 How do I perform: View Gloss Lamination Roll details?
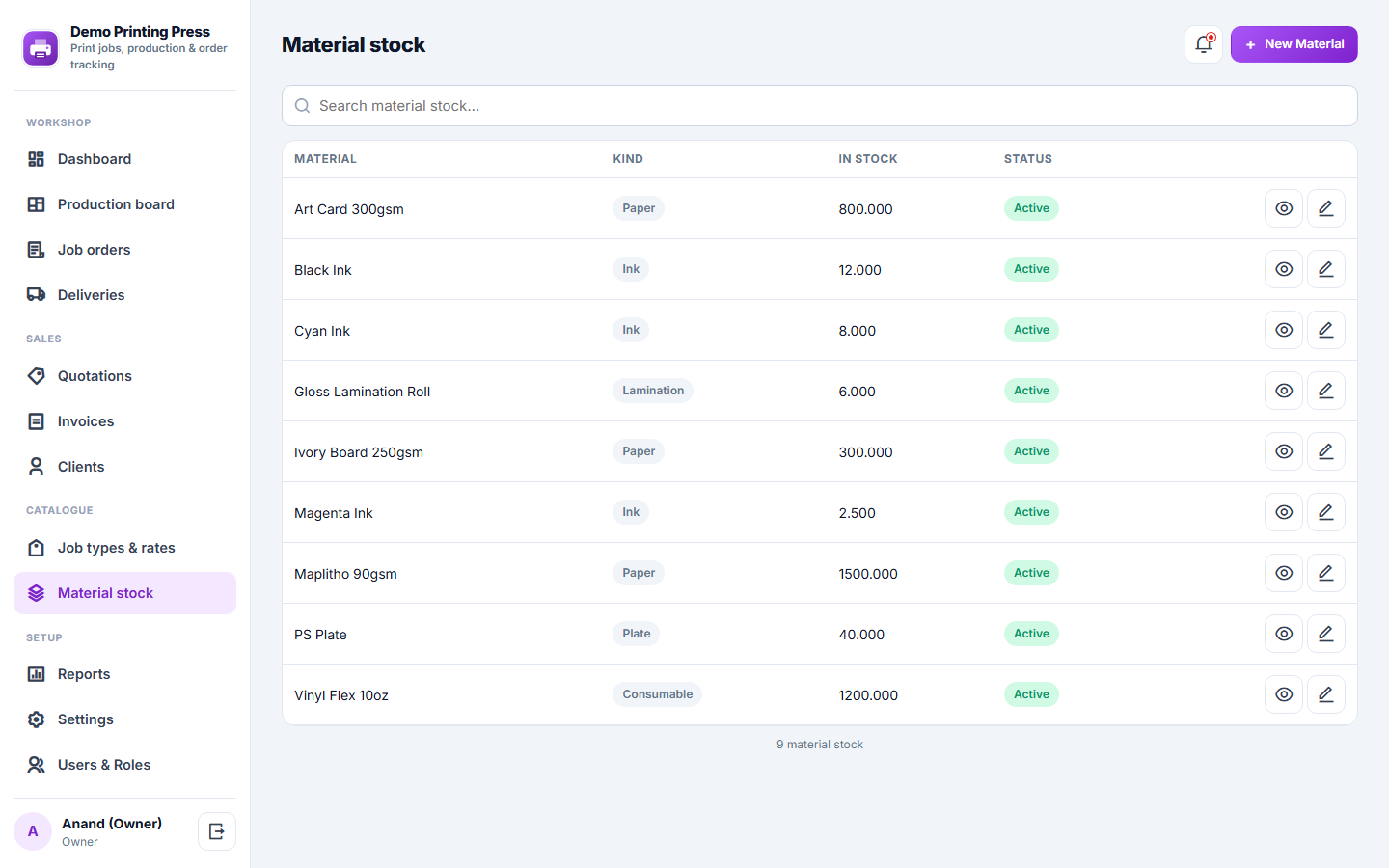coord(1284,391)
